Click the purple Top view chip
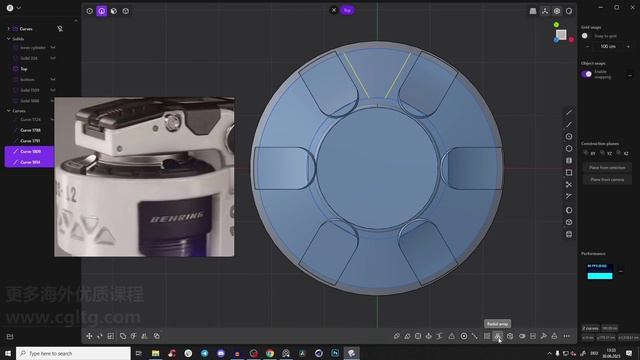This screenshot has width=640, height=360. click(347, 10)
